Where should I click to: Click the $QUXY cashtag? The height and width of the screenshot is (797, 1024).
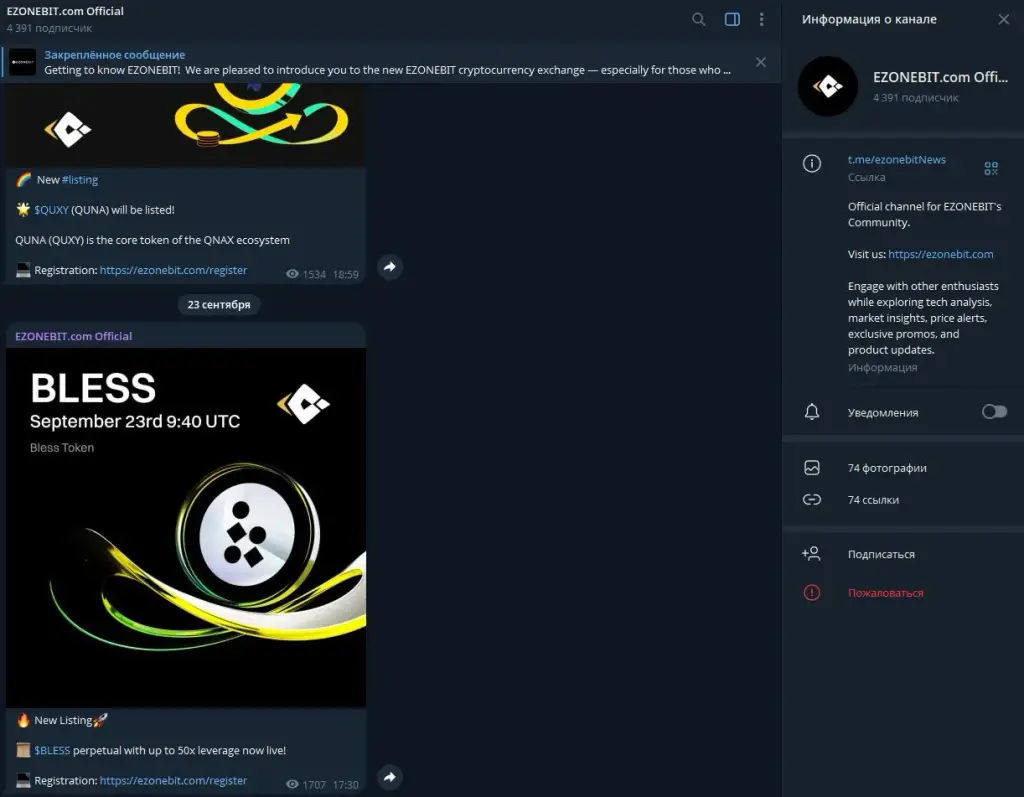tap(51, 210)
